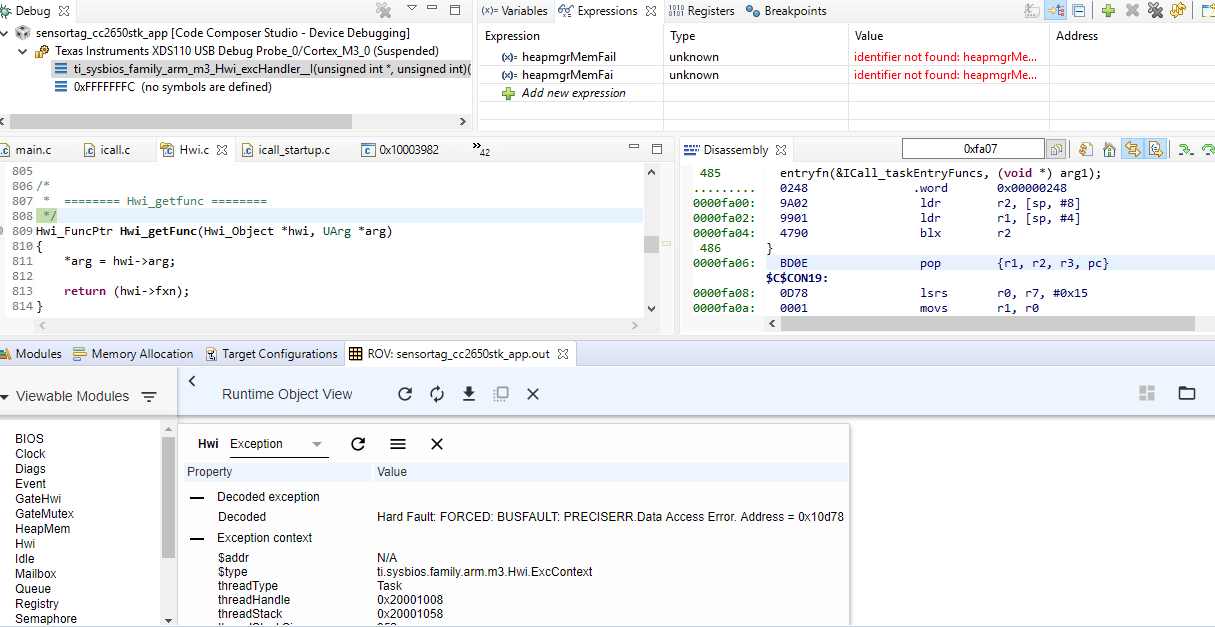1215x627 pixels.
Task: Click the green assembly step into icon
Action: click(x=1185, y=149)
